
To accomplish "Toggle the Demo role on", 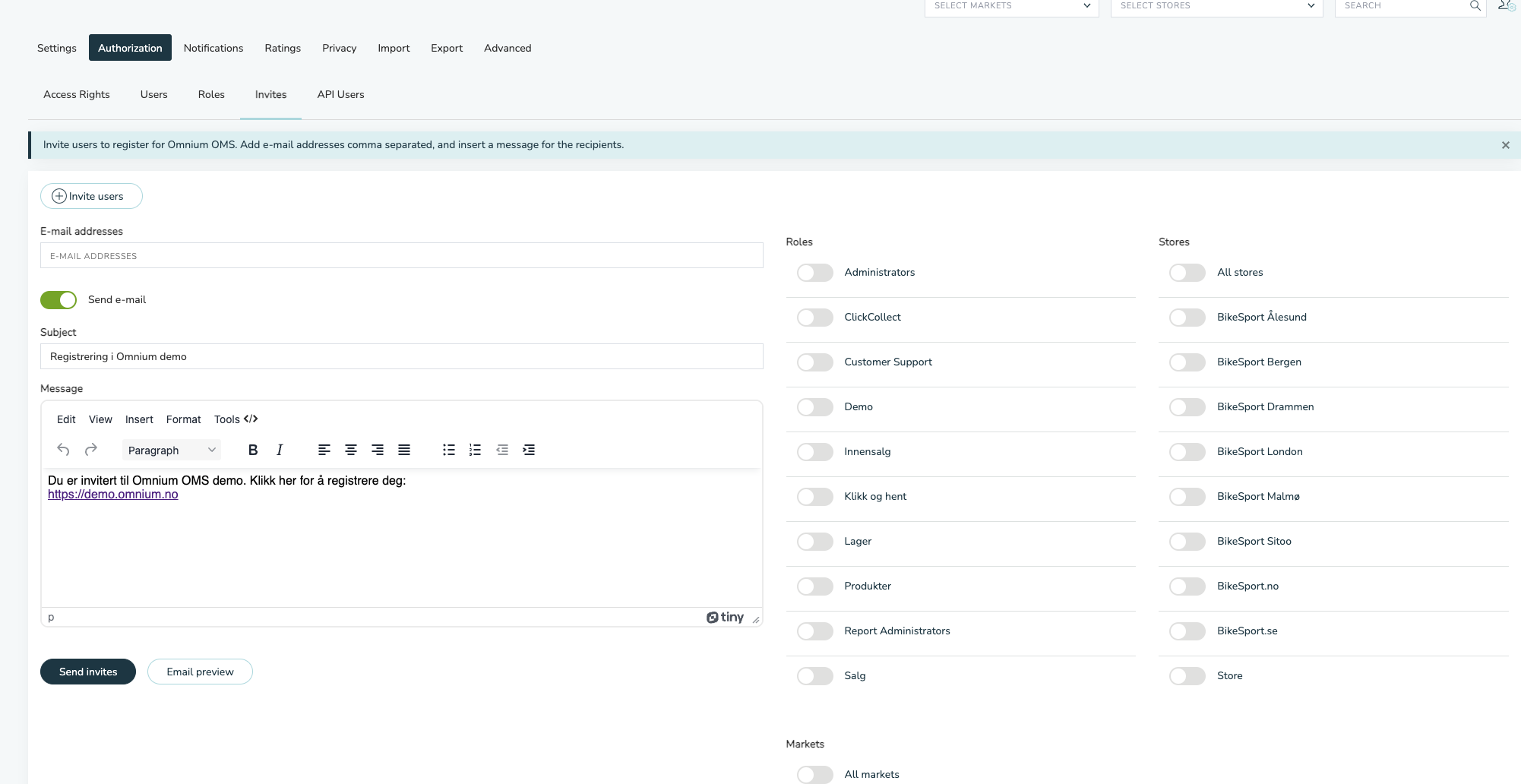I will pos(814,407).
